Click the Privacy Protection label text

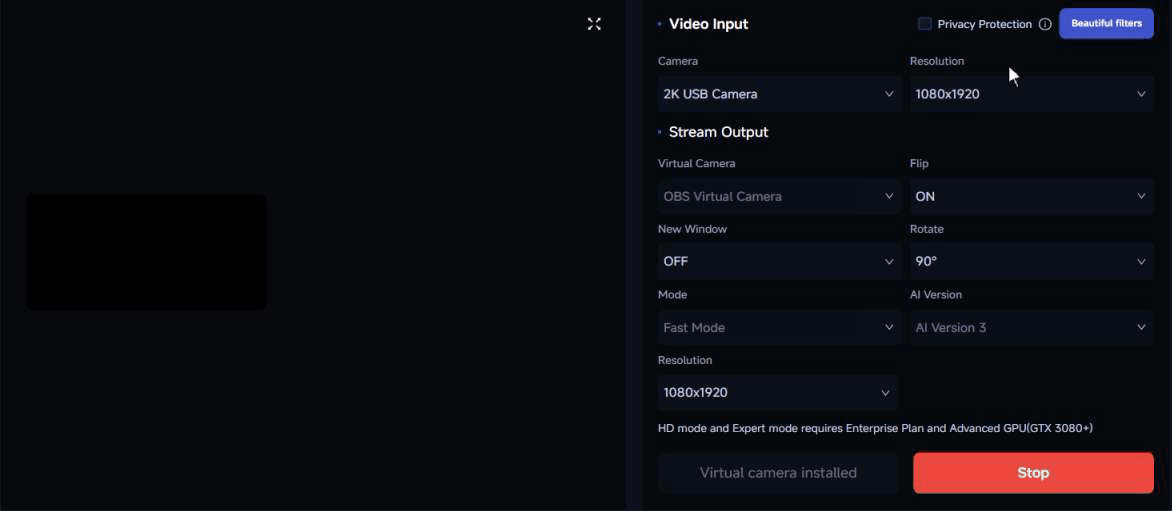pos(984,24)
